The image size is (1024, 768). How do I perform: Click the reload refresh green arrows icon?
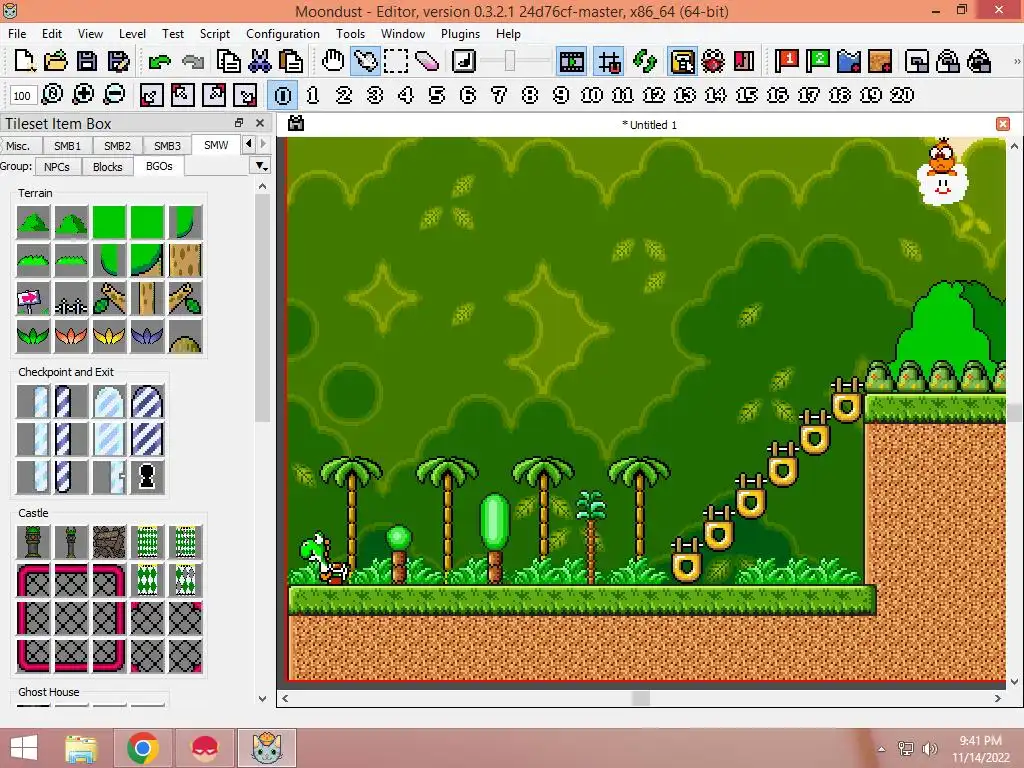pos(645,61)
